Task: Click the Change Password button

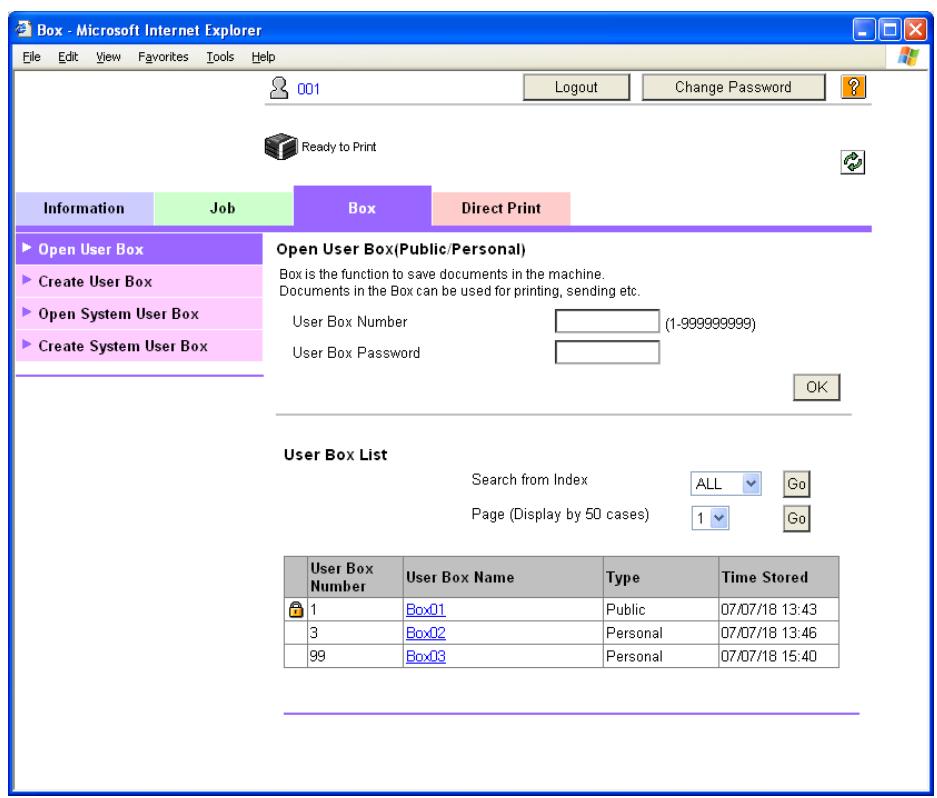Action: tap(733, 87)
